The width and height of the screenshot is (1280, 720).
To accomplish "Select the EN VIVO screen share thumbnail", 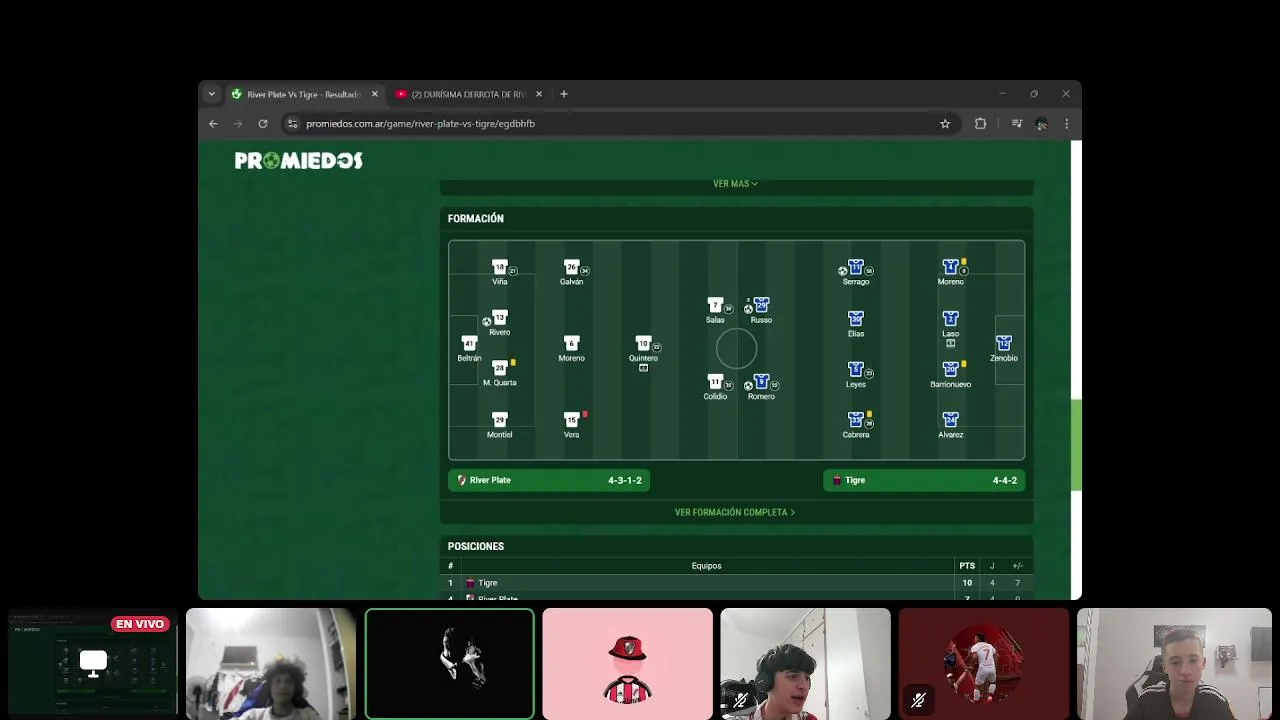I will [x=93, y=664].
